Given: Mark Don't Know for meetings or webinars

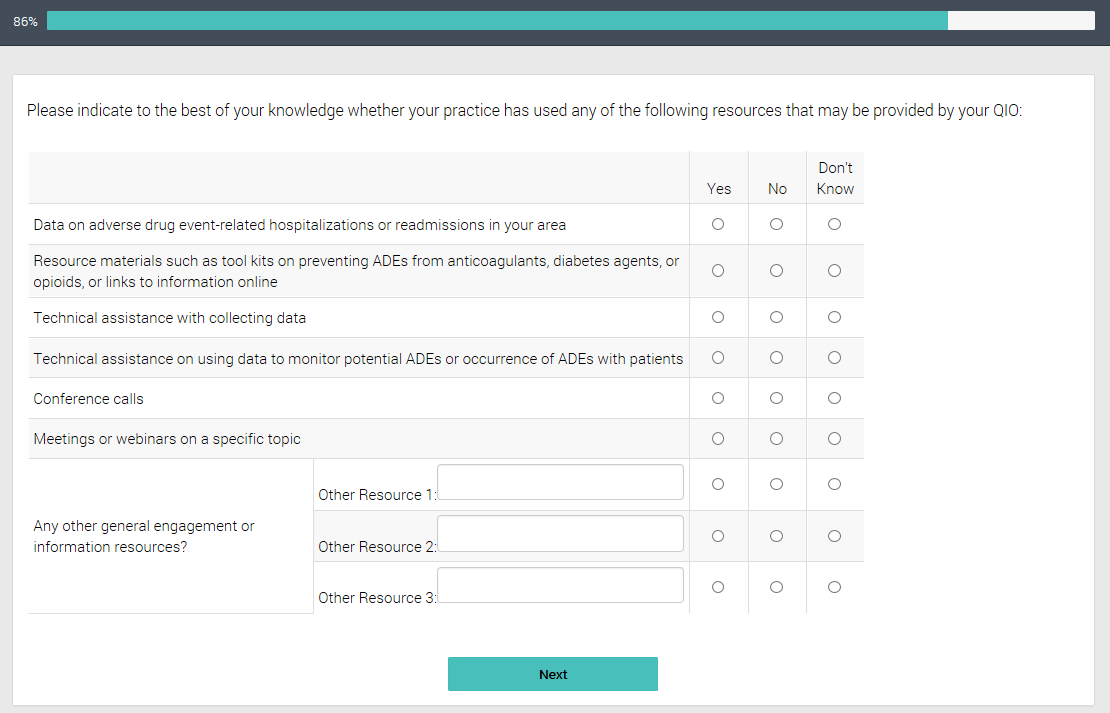Looking at the screenshot, I should tap(835, 439).
